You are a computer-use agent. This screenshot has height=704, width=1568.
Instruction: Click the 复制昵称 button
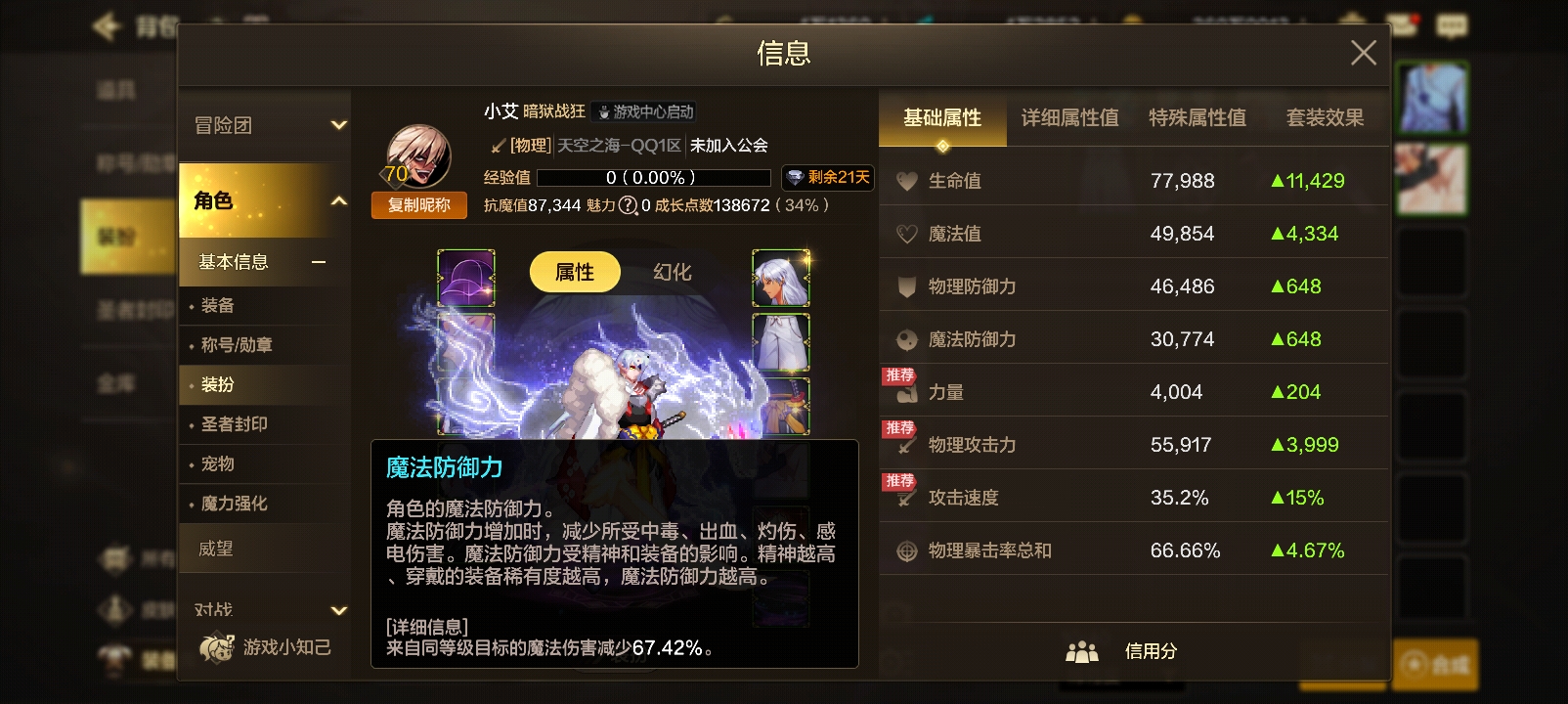pyautogui.click(x=418, y=205)
